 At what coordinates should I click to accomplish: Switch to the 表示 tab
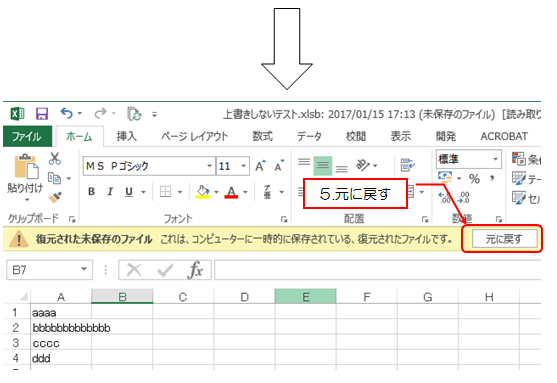(x=401, y=136)
